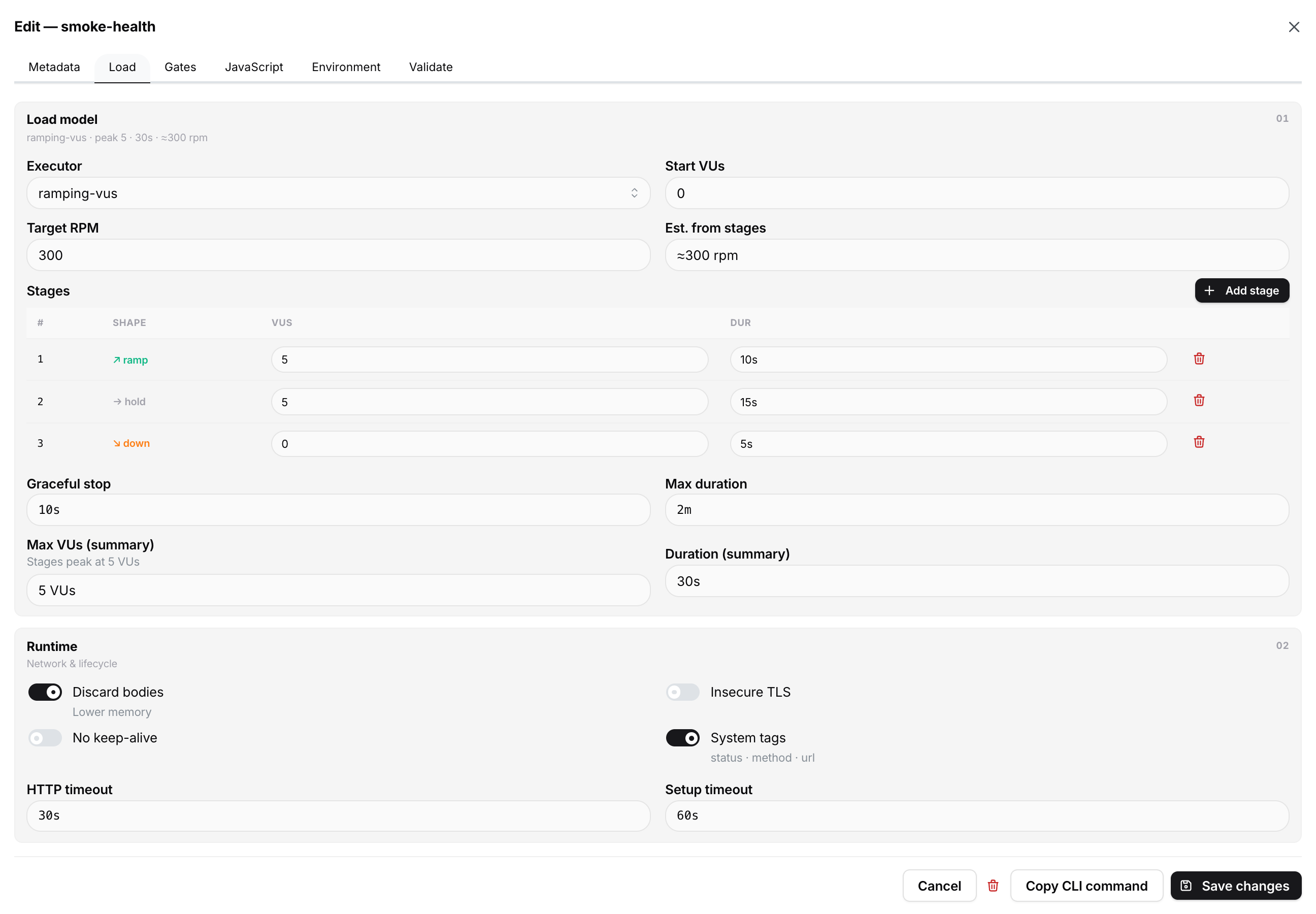Delete stage 3 down row
The image size is (1316, 914).
tap(1199, 443)
